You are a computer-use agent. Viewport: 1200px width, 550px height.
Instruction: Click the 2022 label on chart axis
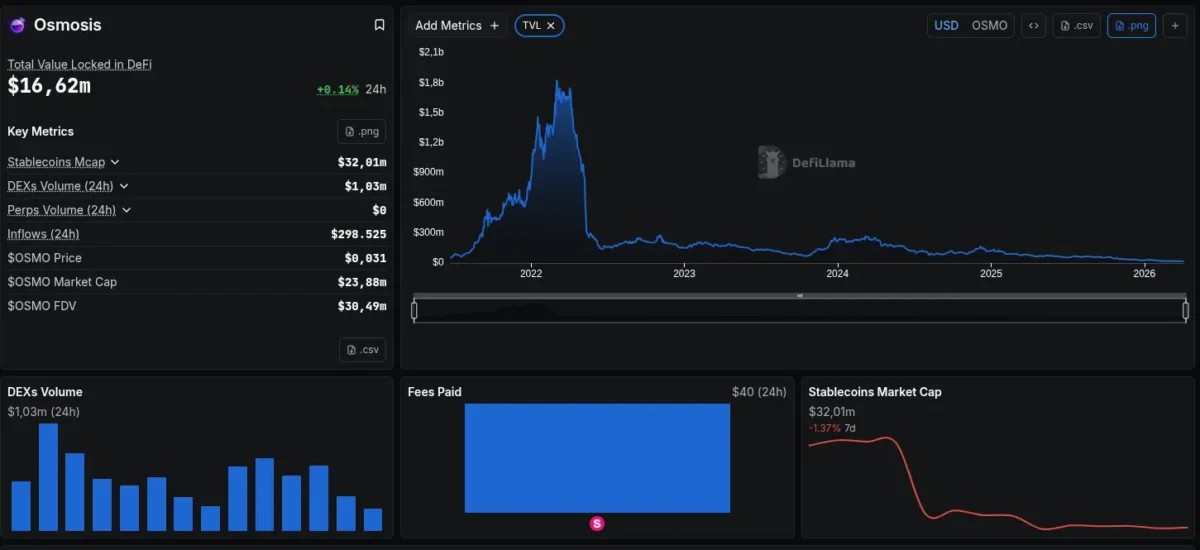click(x=531, y=273)
